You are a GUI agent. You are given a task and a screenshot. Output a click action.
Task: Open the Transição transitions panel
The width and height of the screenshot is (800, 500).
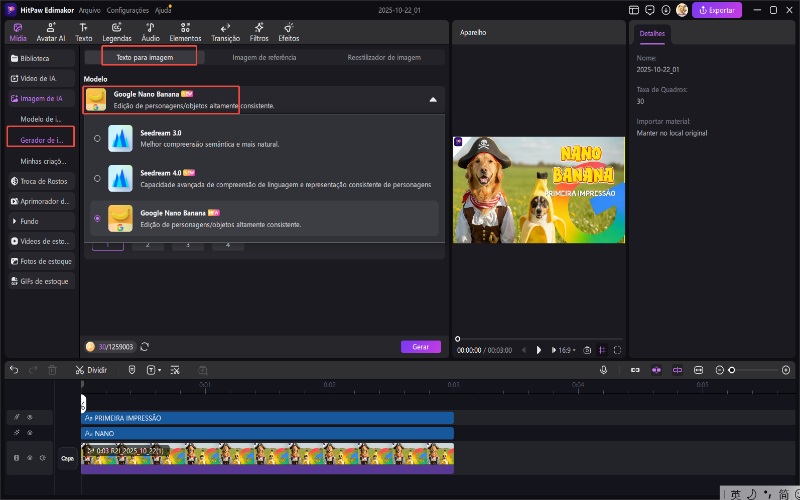pyautogui.click(x=225, y=31)
